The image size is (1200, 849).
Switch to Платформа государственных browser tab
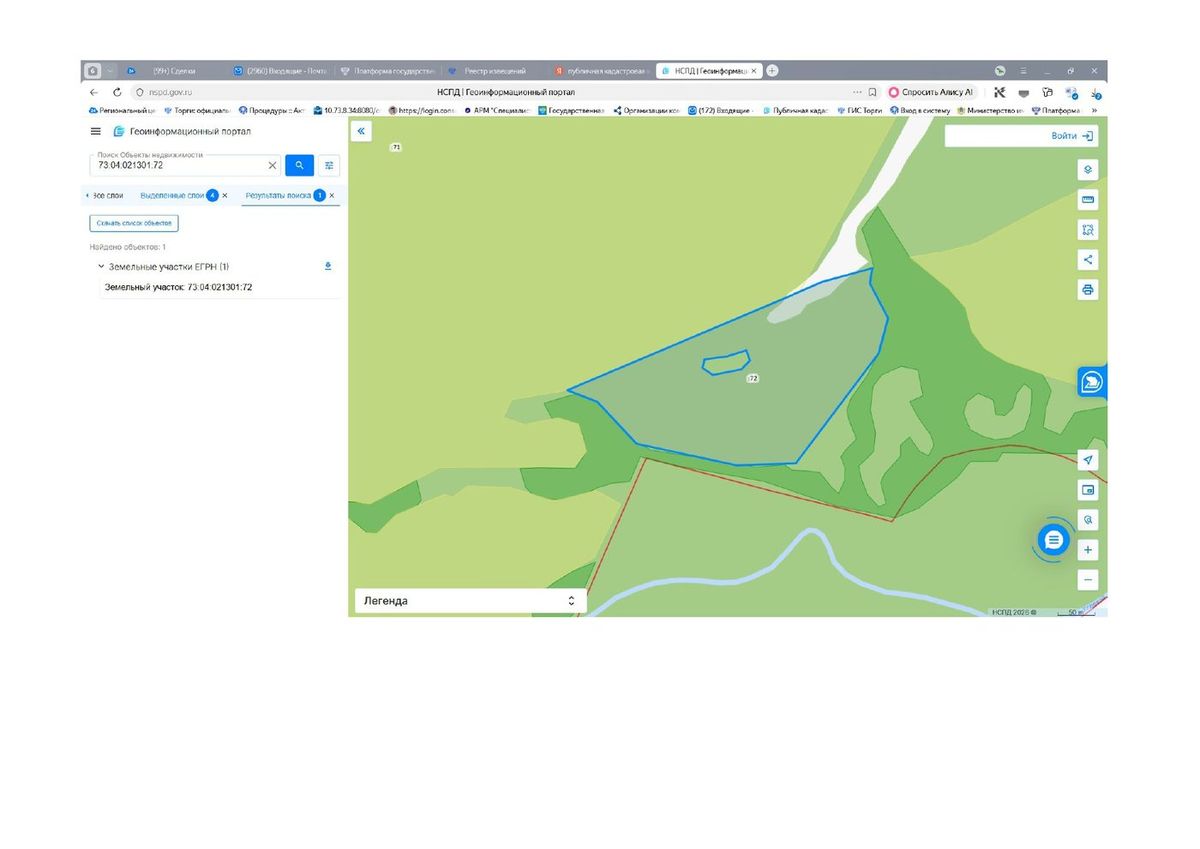pyautogui.click(x=388, y=71)
